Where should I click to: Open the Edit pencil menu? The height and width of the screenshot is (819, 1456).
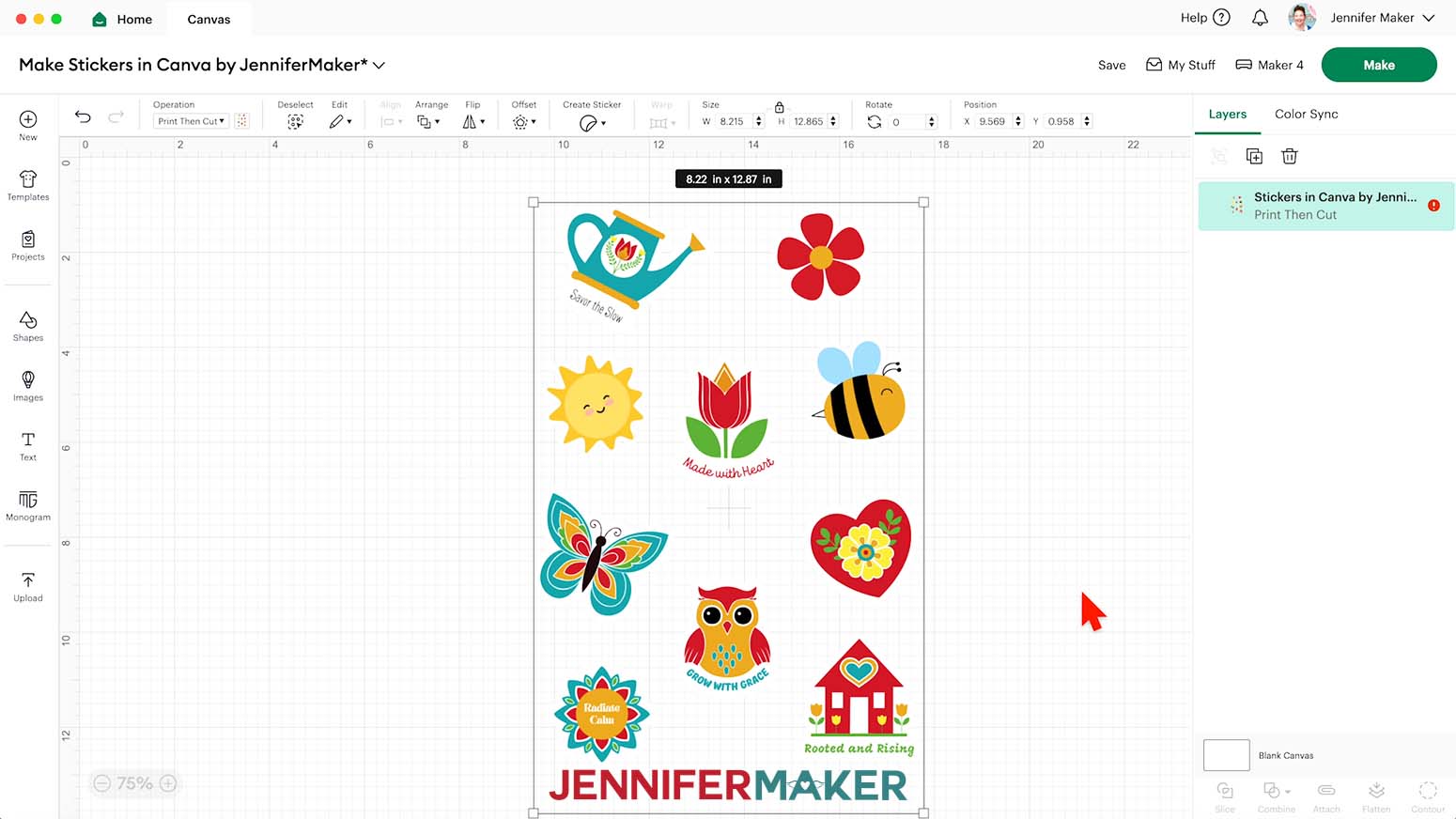[x=340, y=122]
